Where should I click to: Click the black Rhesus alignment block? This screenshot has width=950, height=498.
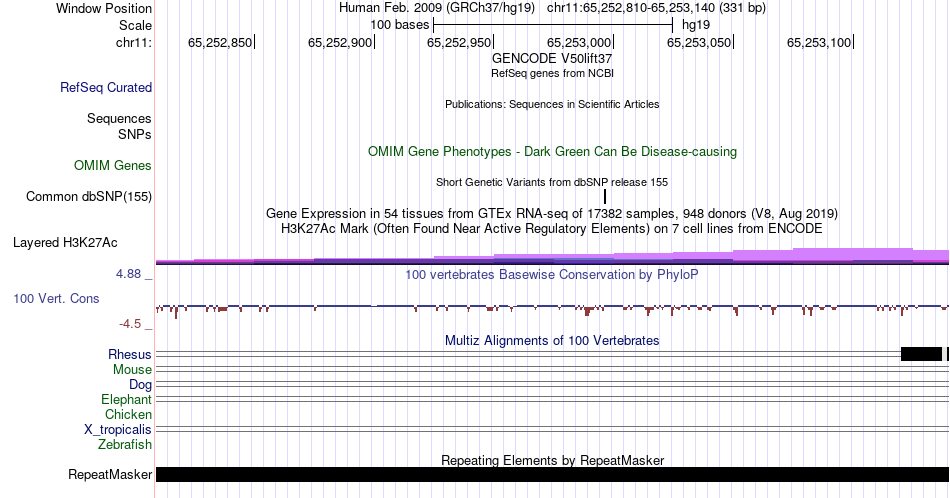coord(922,354)
